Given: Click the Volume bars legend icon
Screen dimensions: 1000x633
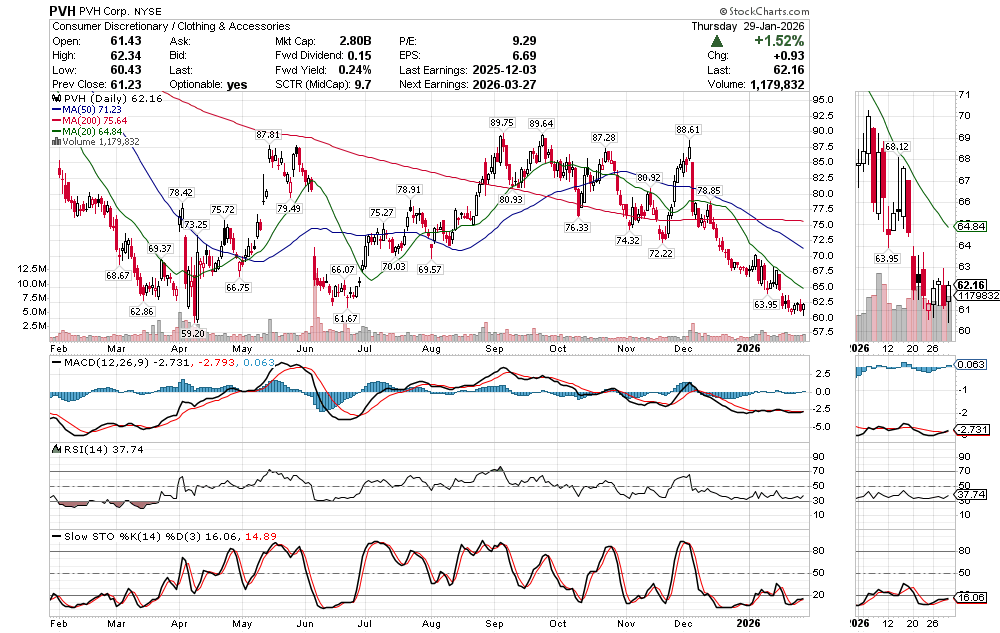Looking at the screenshot, I should [56, 142].
